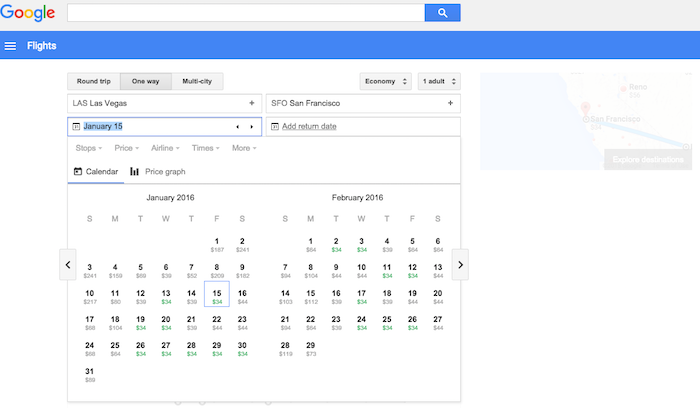The image size is (700, 408).
Task: Click the blue search magnifier button
Action: click(442, 13)
